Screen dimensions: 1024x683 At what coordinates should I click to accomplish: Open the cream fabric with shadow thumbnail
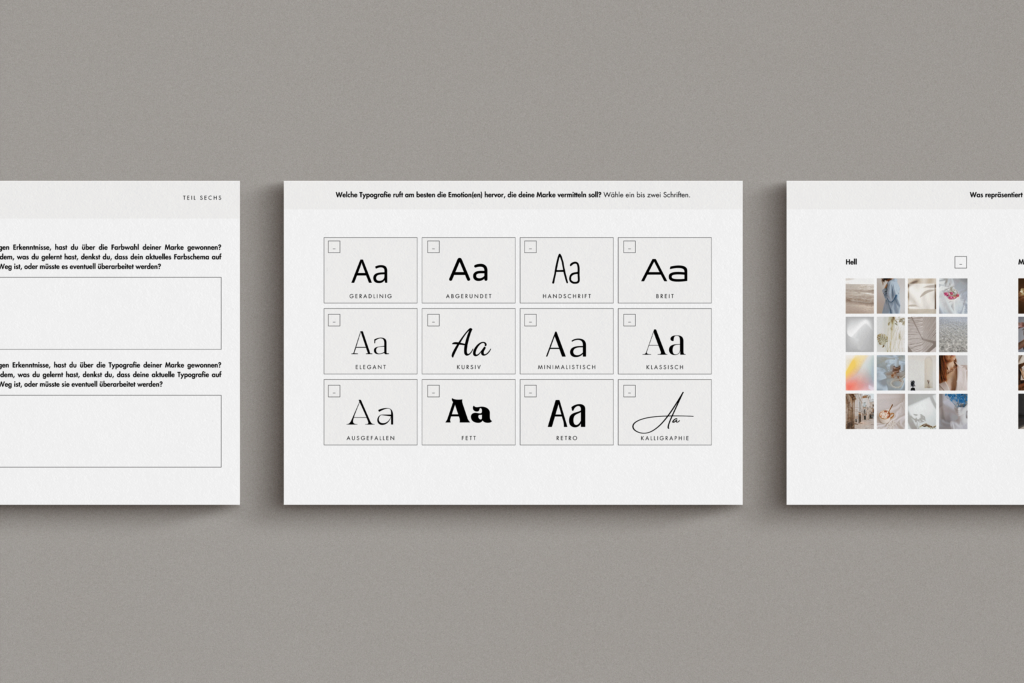tap(921, 296)
